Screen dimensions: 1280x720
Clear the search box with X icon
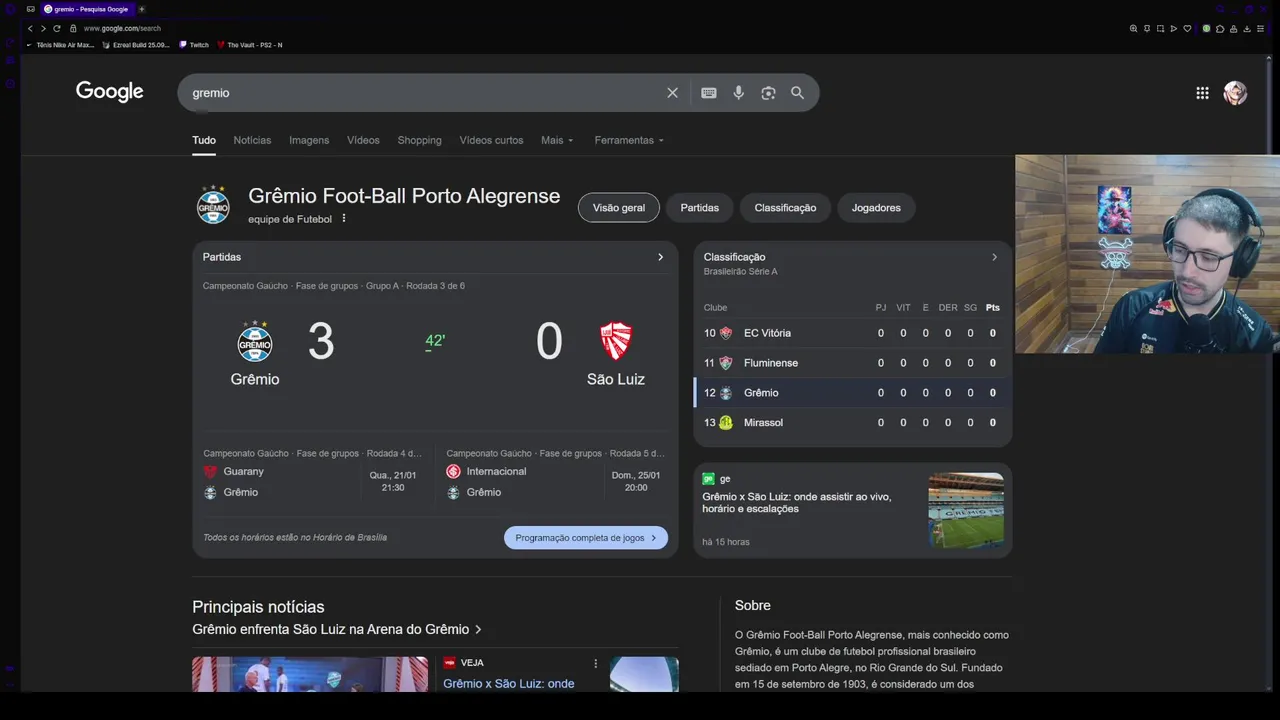click(672, 93)
